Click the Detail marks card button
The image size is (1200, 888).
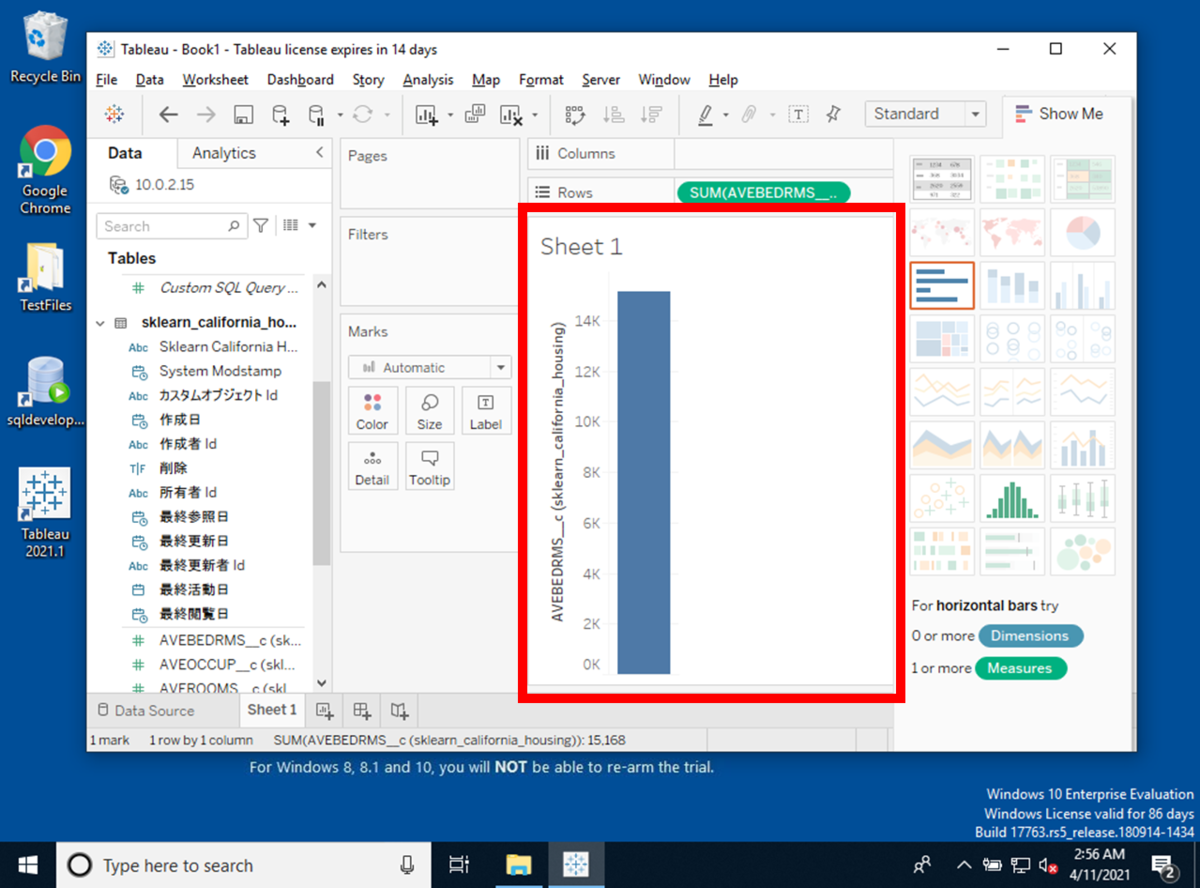point(372,466)
